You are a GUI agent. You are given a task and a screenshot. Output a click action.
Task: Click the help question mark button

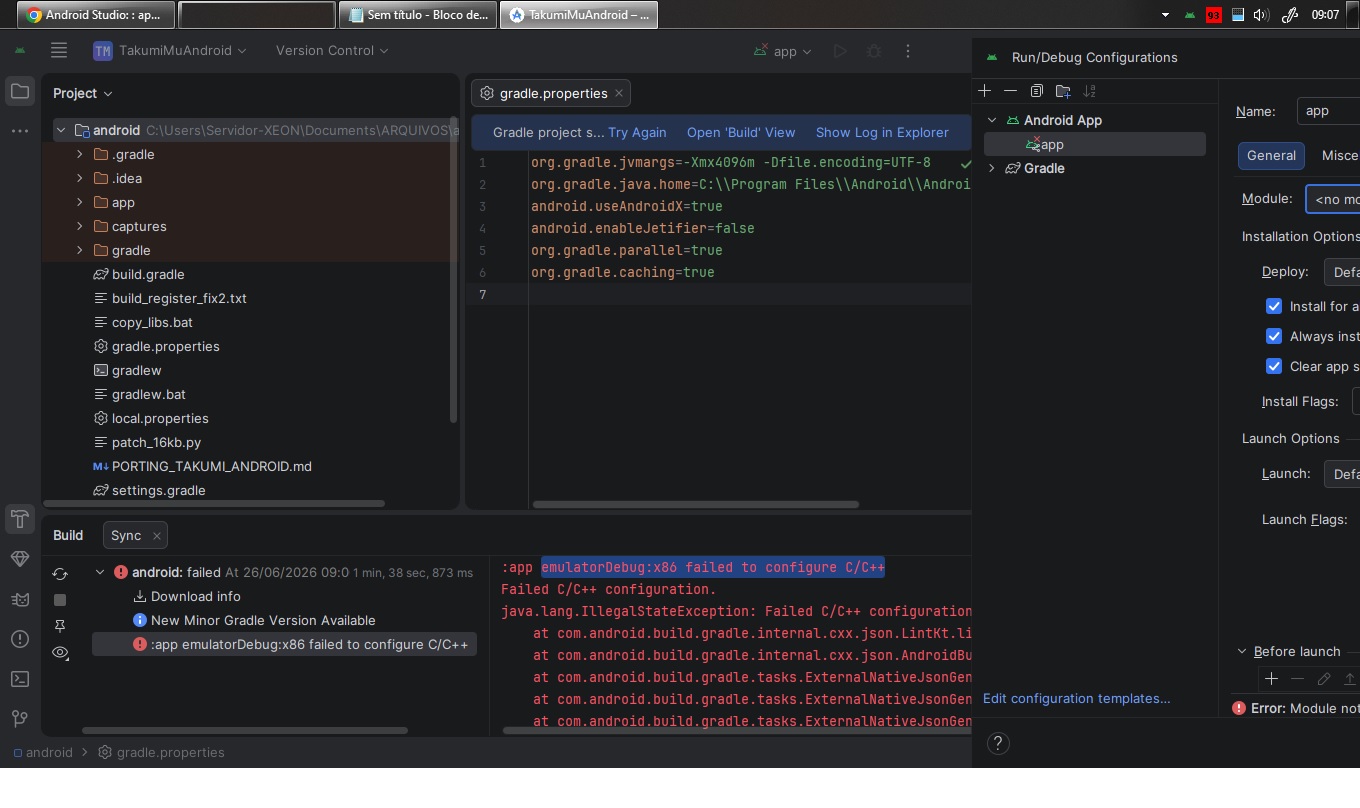[997, 743]
